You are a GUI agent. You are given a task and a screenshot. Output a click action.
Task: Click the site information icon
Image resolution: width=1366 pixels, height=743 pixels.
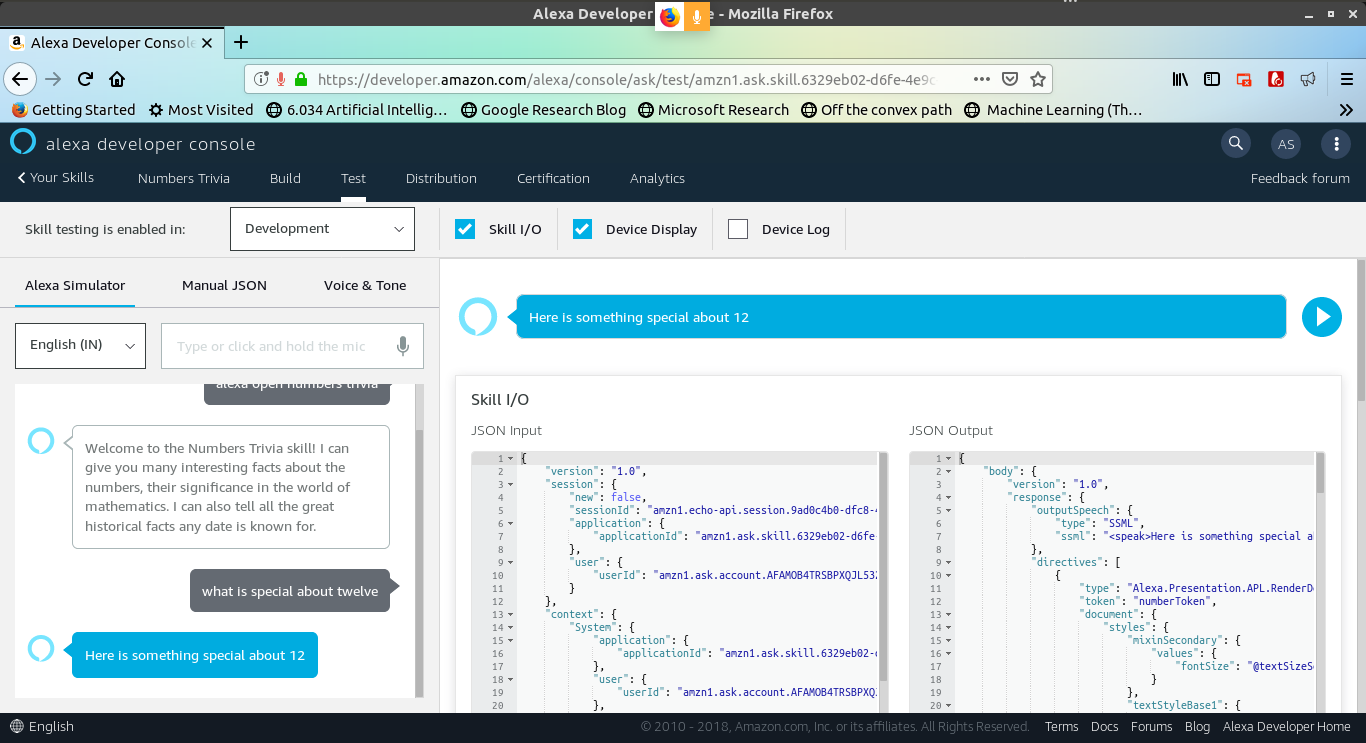click(261, 79)
